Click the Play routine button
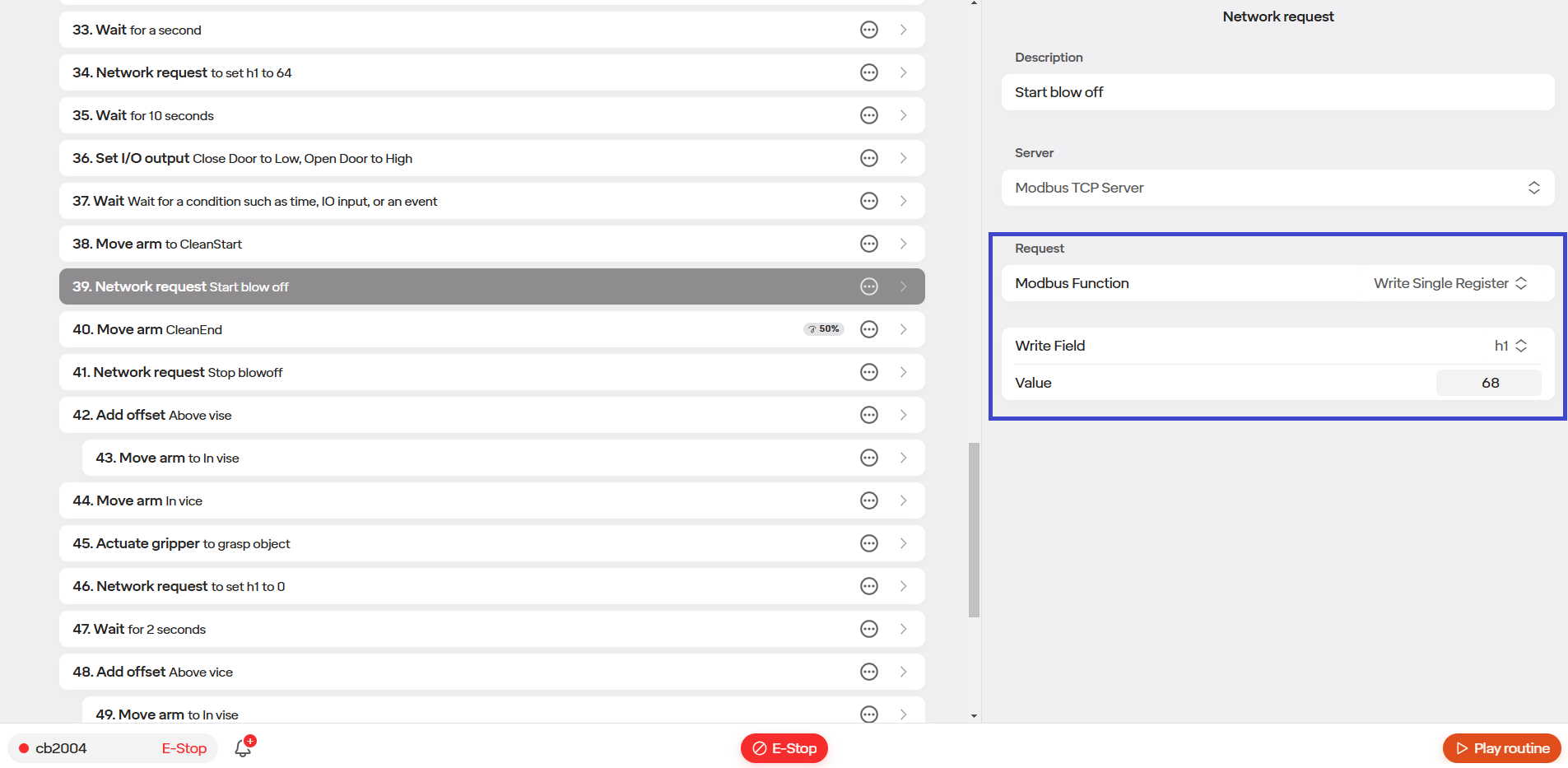This screenshot has width=1568, height=768. pyautogui.click(x=1501, y=748)
